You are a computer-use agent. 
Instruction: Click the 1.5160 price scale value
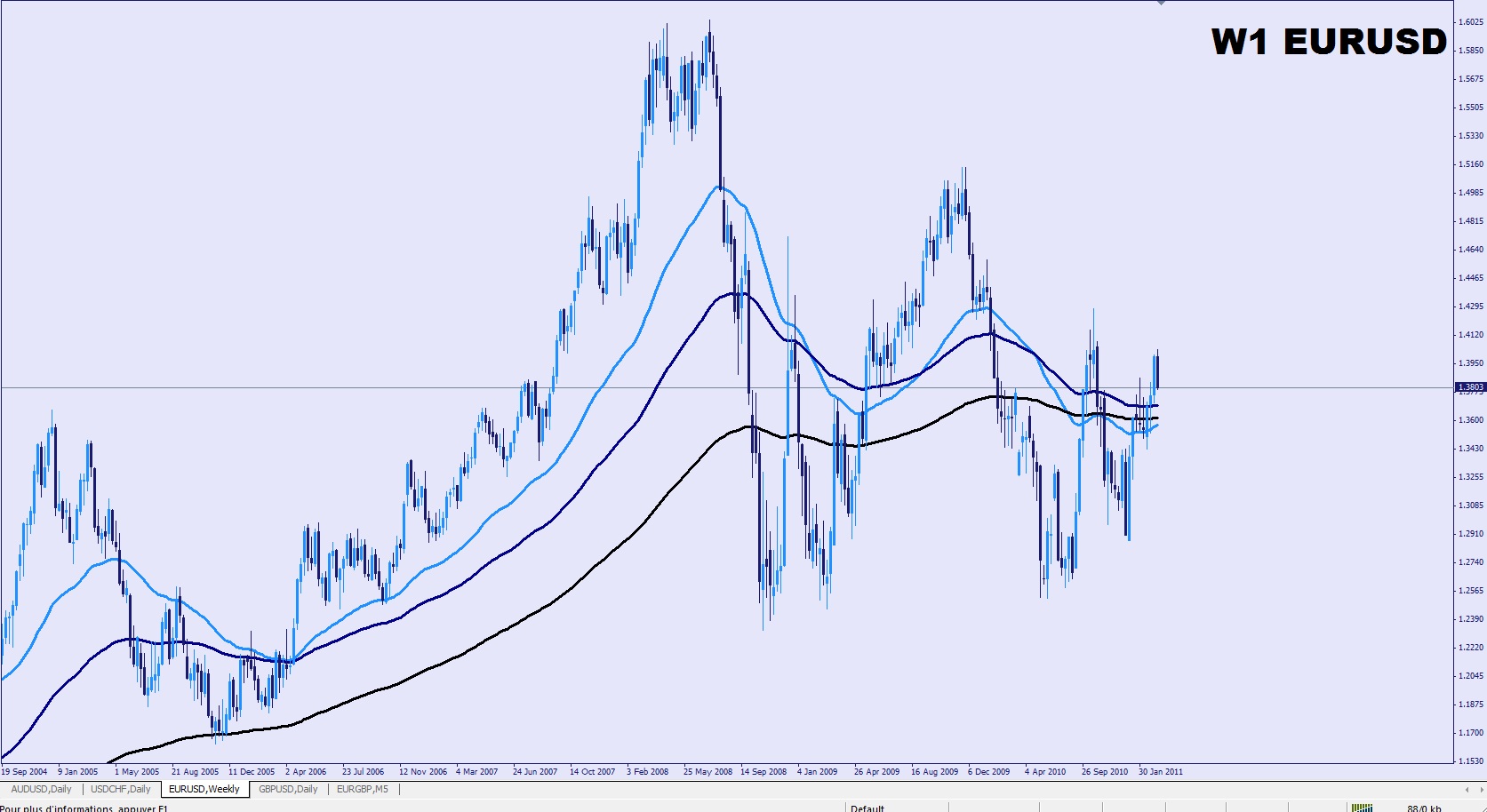coord(1471,164)
